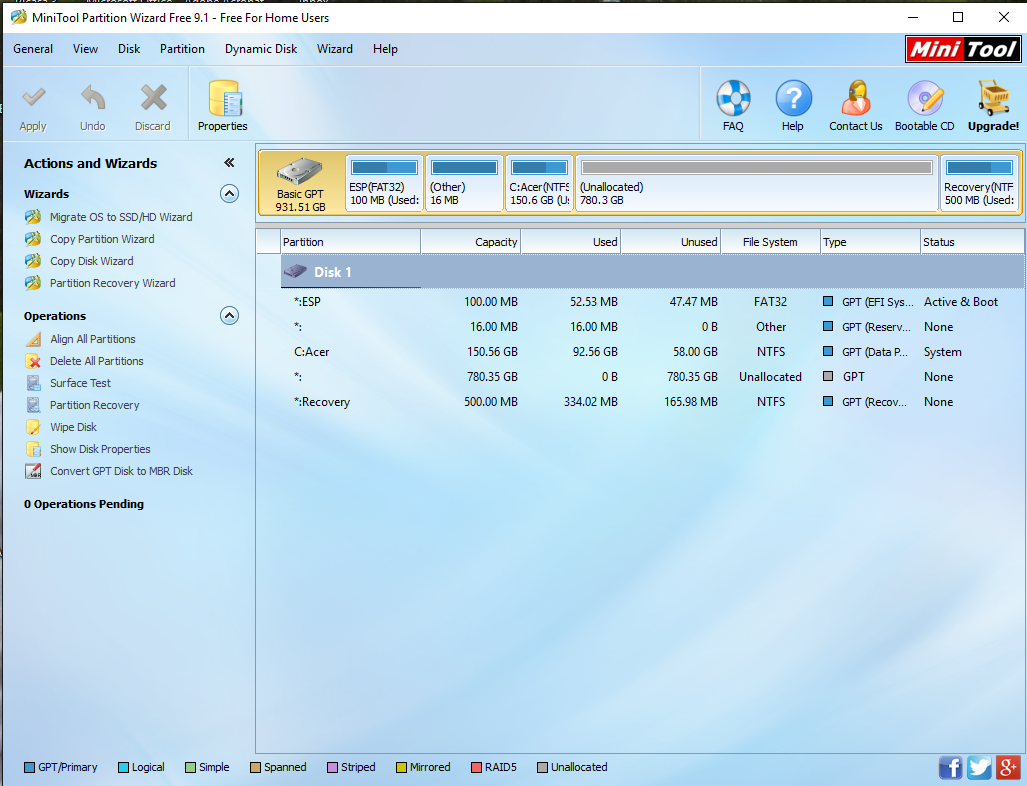Click Convert GPT Disk to MBR Disk
1027x786 pixels.
[x=121, y=471]
